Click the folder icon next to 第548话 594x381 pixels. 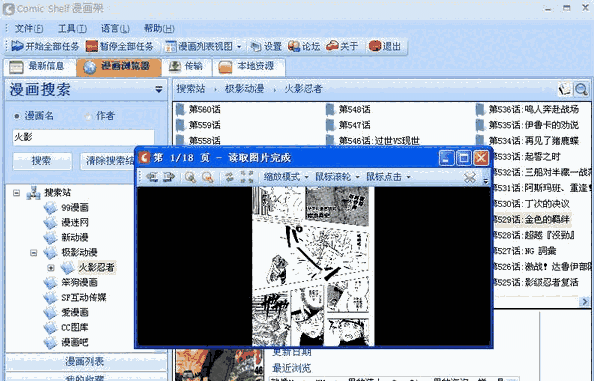click(x=330, y=109)
